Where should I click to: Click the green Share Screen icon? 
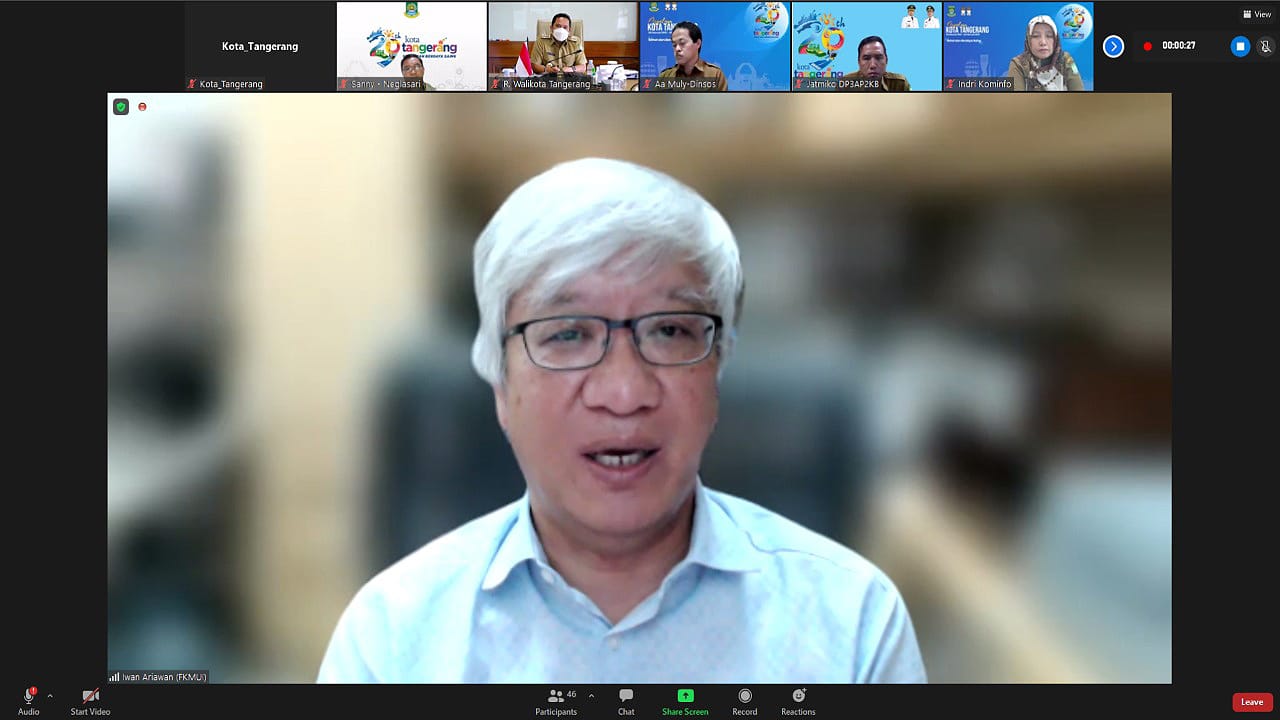tap(685, 697)
